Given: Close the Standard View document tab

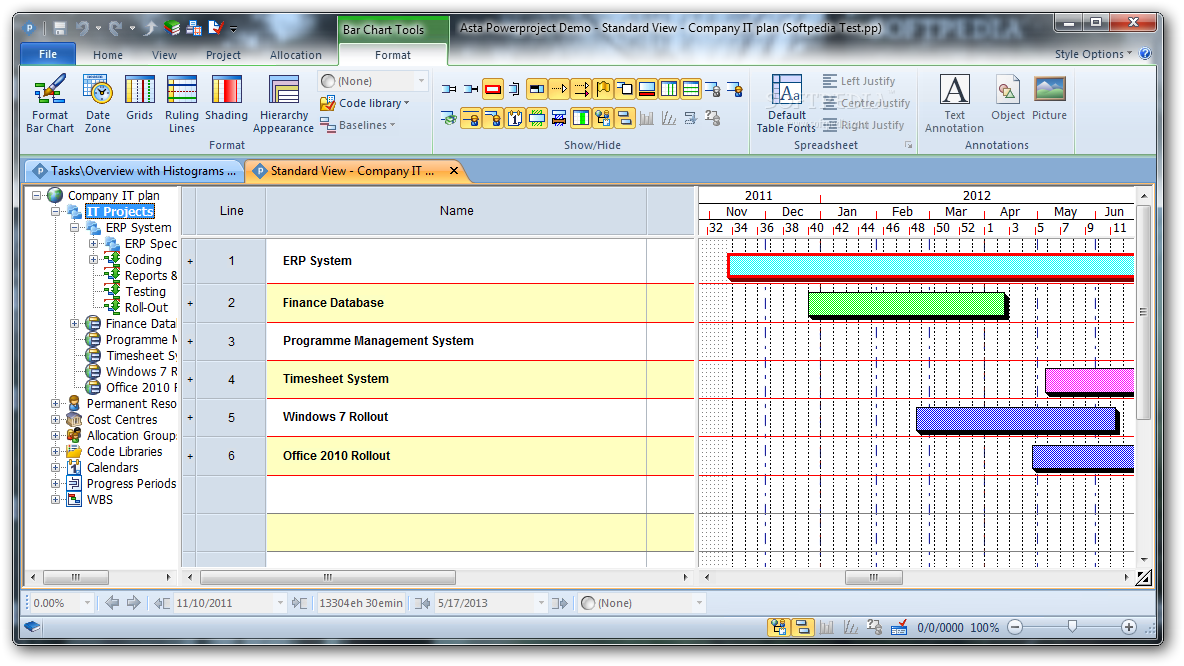Looking at the screenshot, I should click(454, 171).
